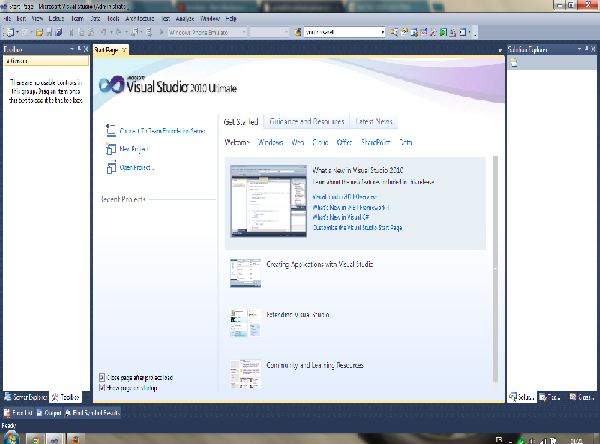Click the Start Debugging play icon

pyautogui.click(x=161, y=33)
